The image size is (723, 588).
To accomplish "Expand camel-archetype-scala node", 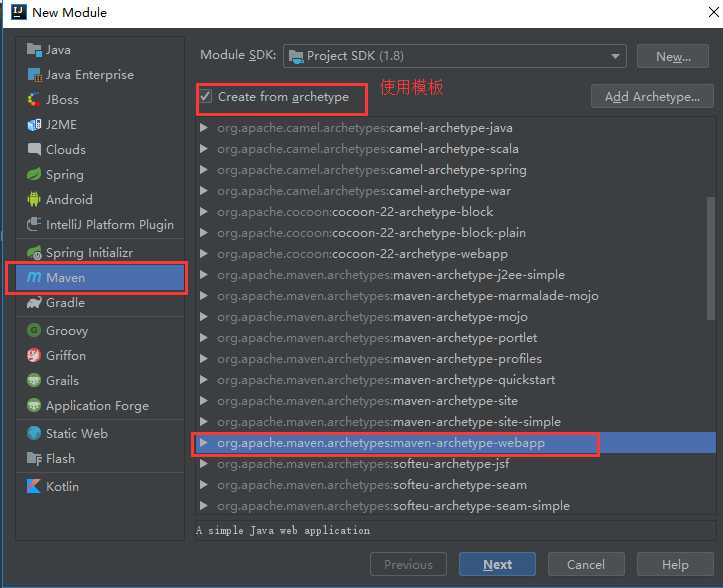I will (203, 148).
